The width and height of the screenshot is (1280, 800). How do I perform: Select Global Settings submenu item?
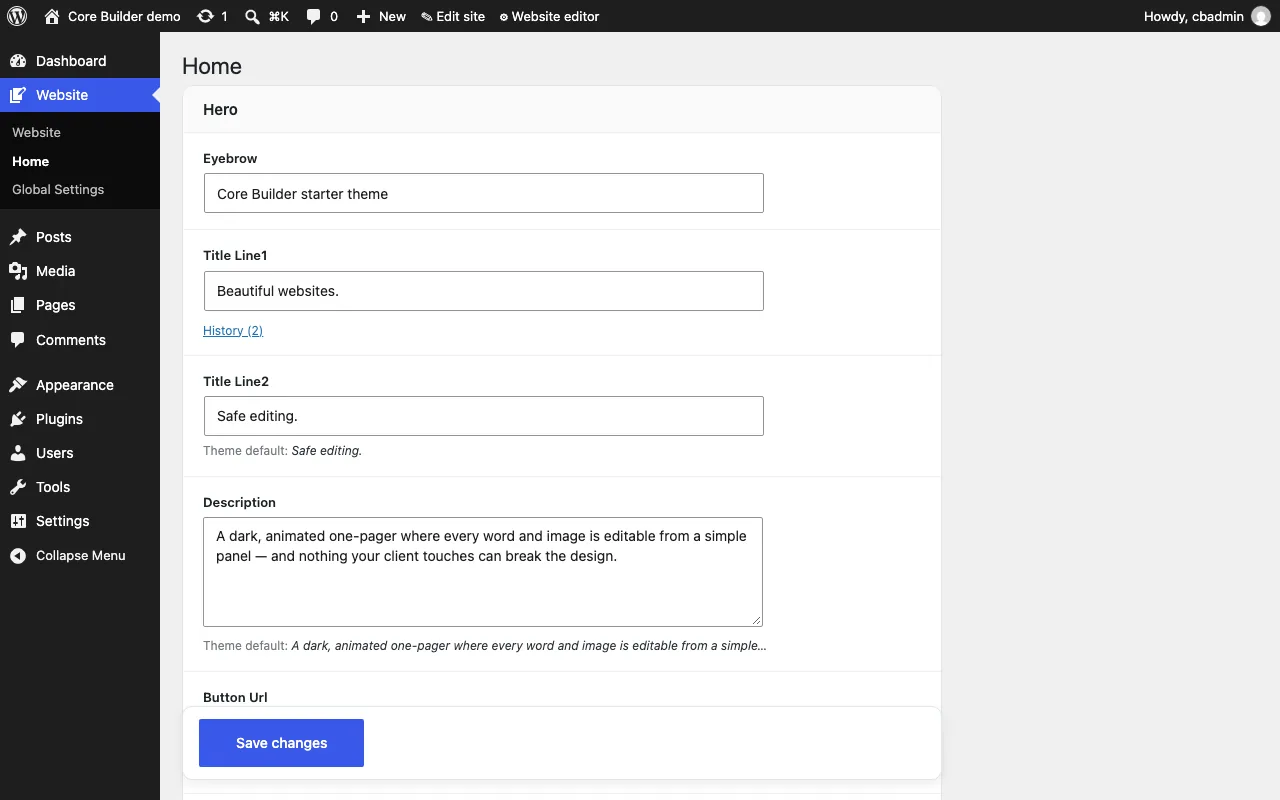coord(58,189)
